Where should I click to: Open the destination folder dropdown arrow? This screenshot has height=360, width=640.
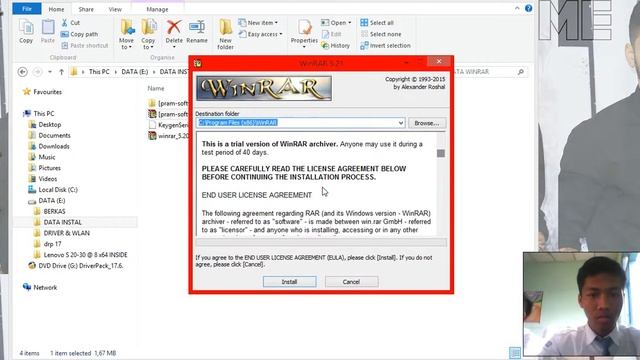401,123
